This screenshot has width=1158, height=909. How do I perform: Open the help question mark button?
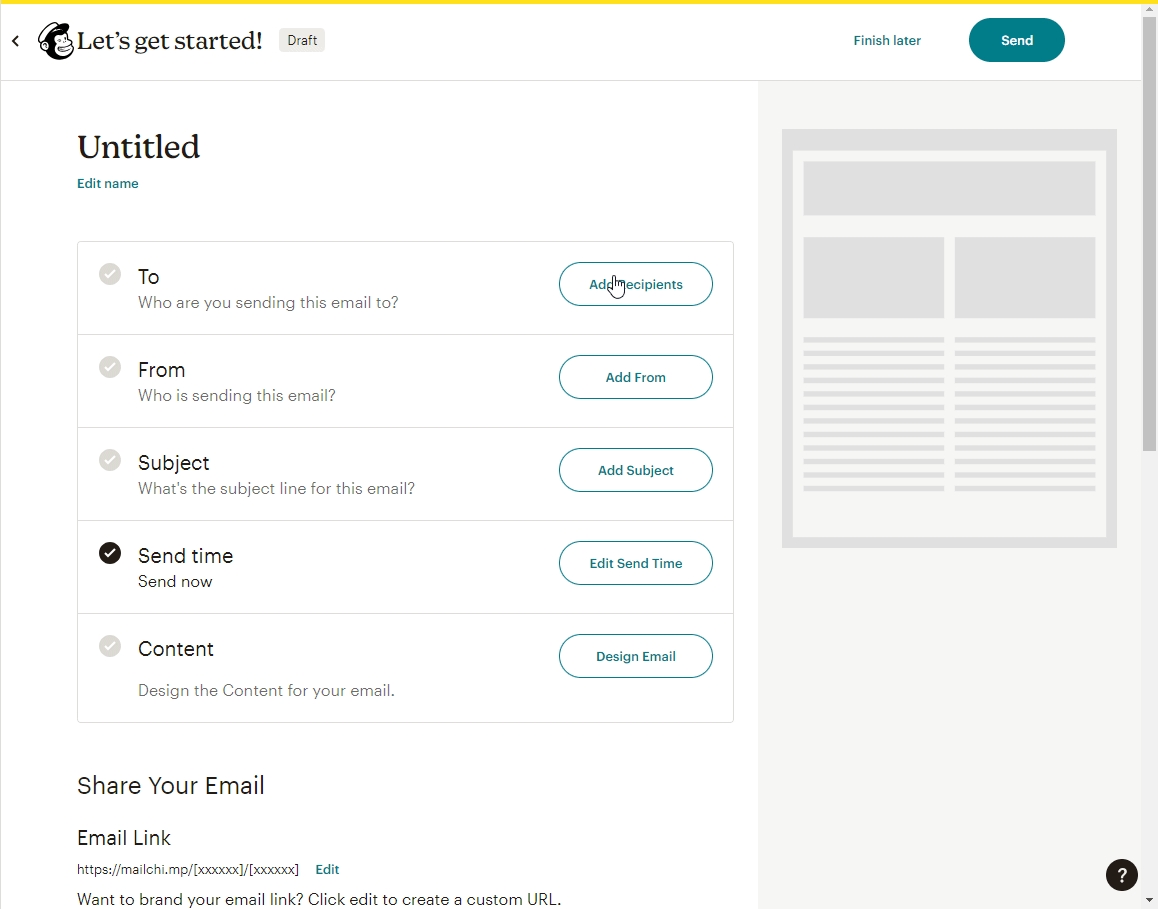[x=1121, y=875]
